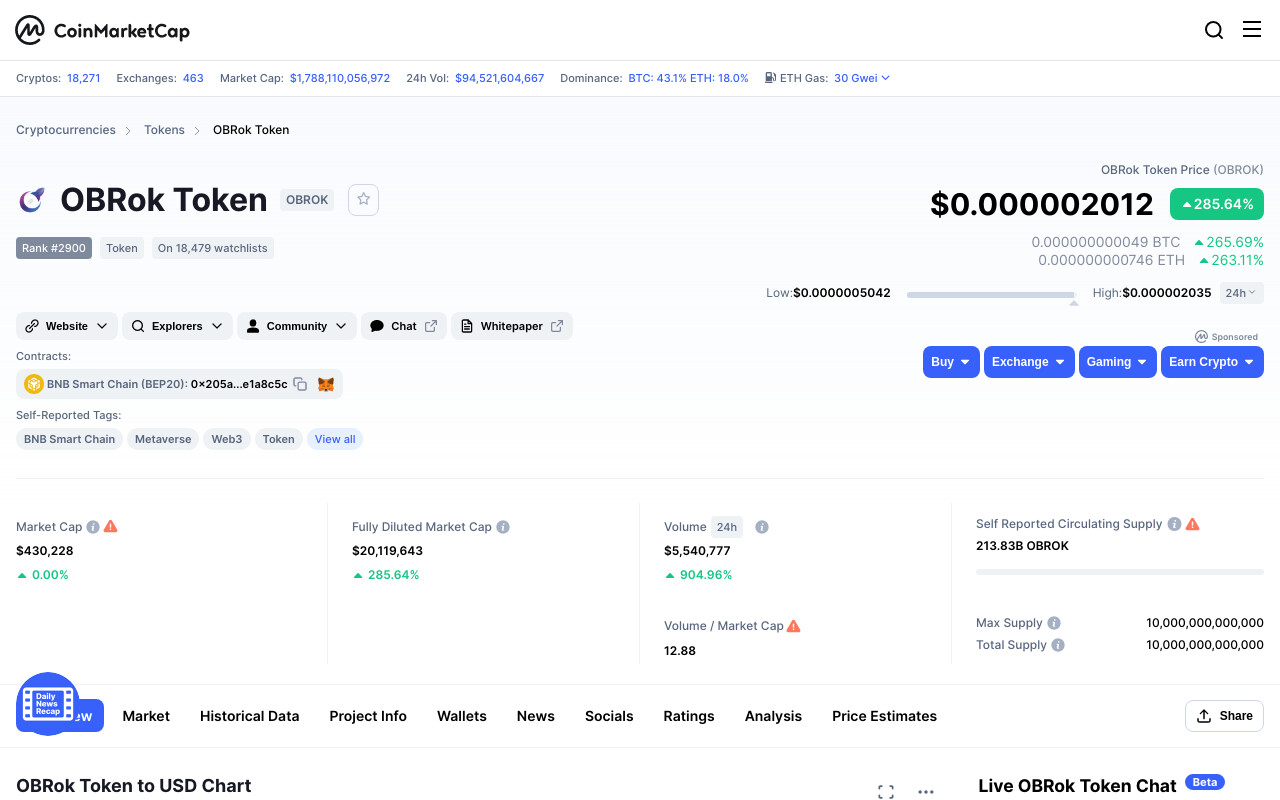The image size is (1280, 800).
Task: Switch to the Ratings tab
Action: click(x=689, y=716)
